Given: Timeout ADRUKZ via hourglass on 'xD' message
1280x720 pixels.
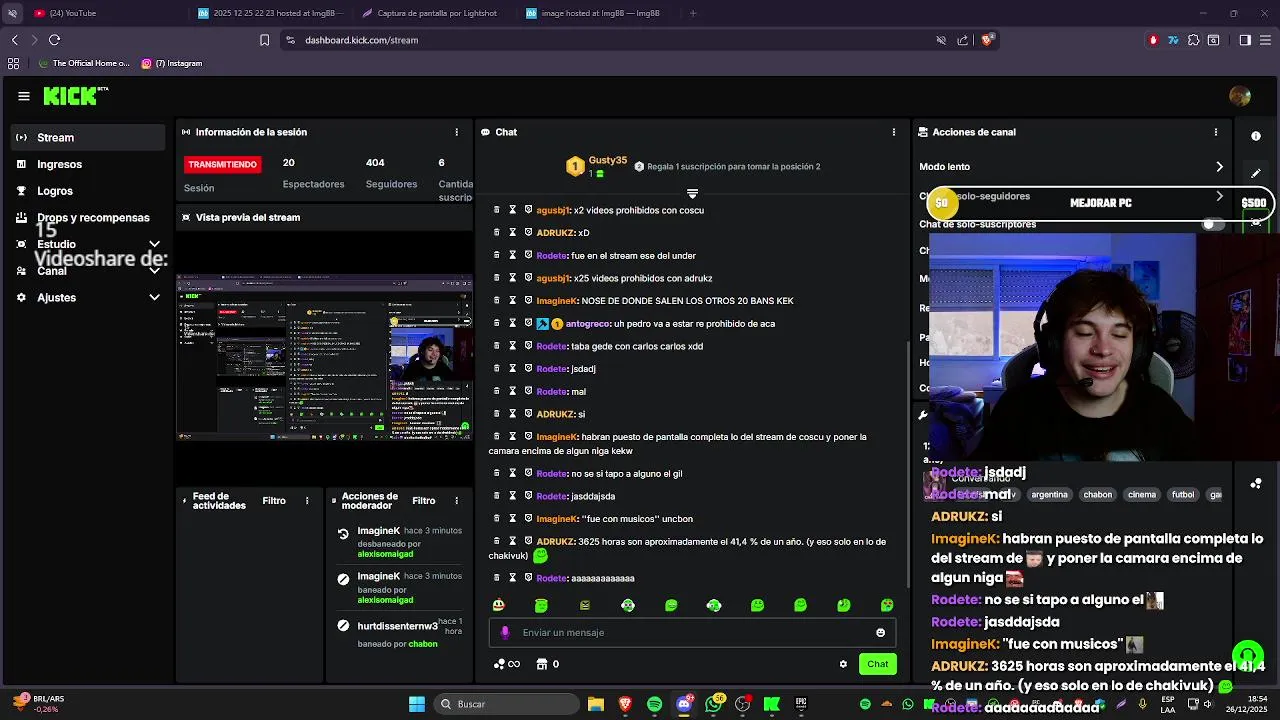Looking at the screenshot, I should coord(513,232).
